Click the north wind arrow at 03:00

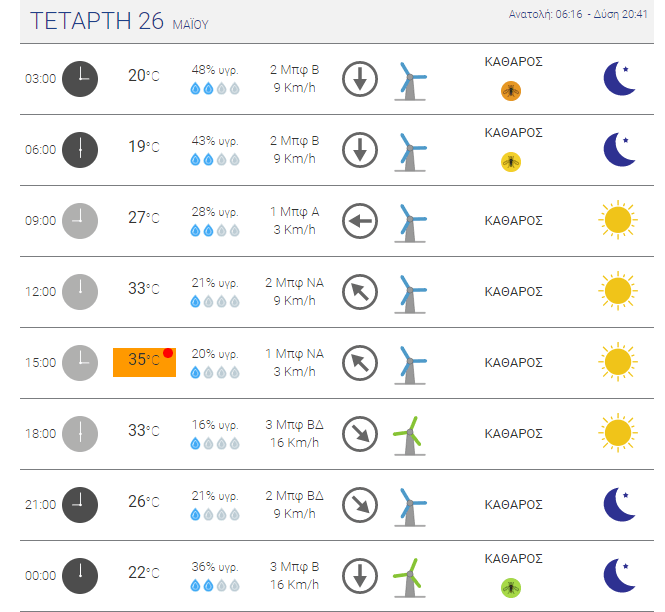(x=360, y=79)
